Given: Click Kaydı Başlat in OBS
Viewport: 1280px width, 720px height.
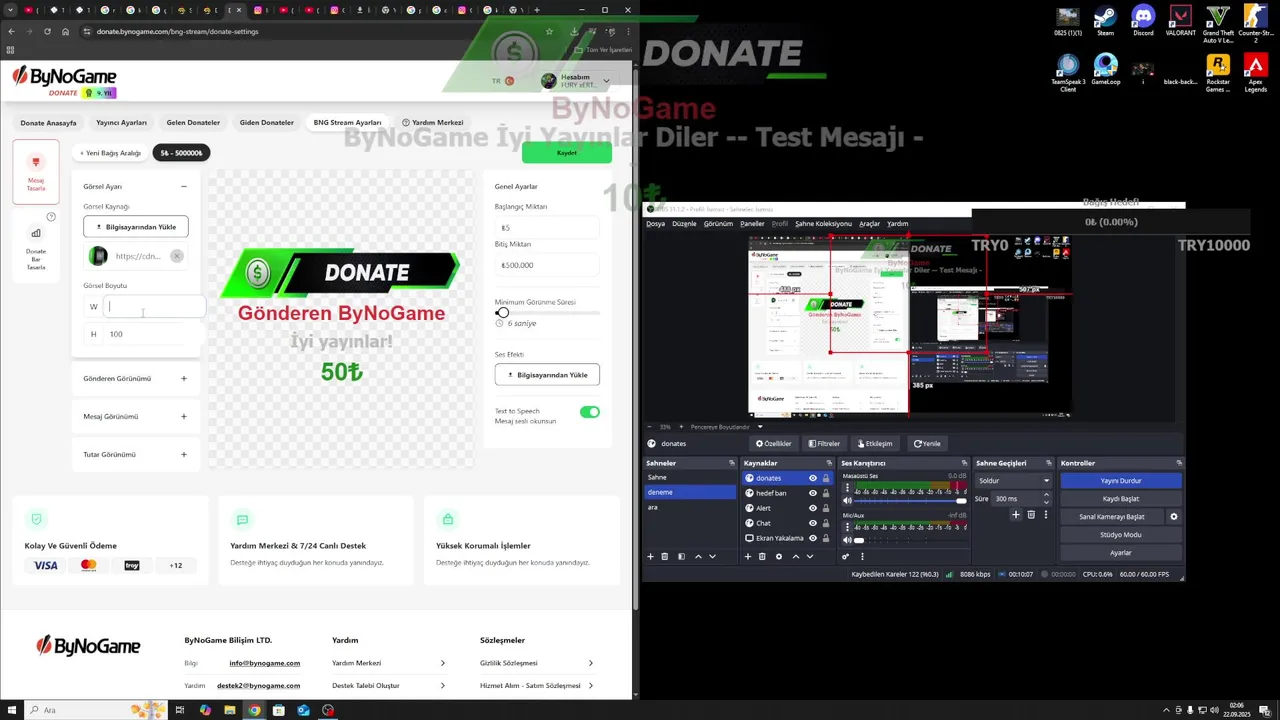Looking at the screenshot, I should [x=1121, y=499].
